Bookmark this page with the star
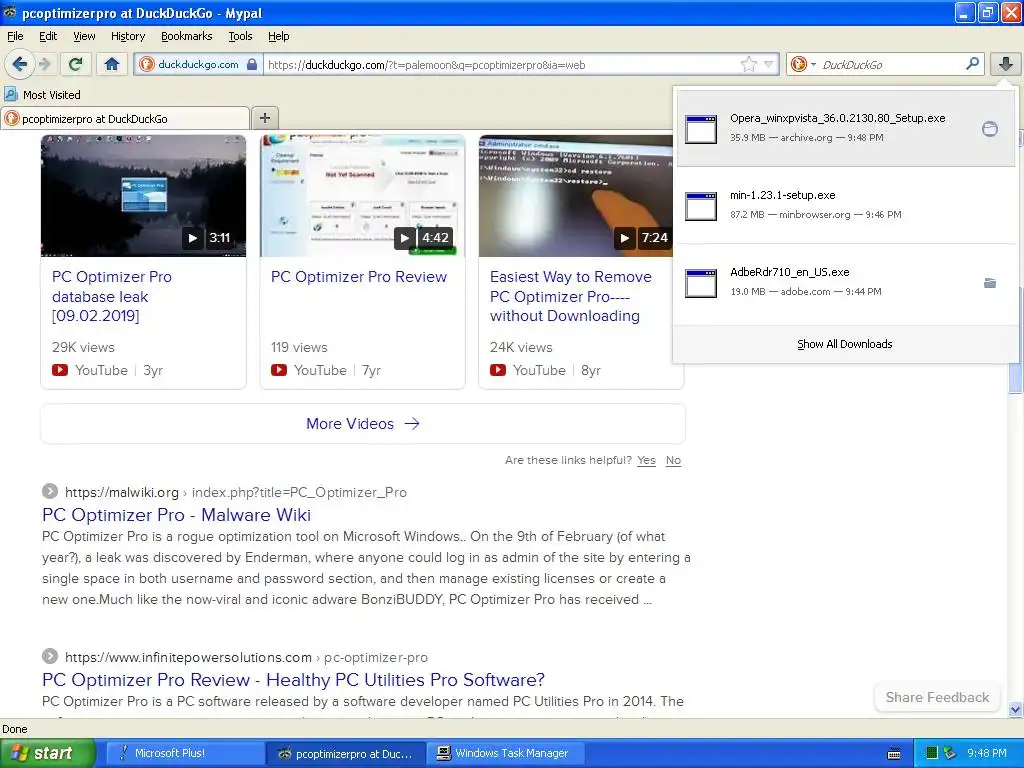 click(x=748, y=64)
